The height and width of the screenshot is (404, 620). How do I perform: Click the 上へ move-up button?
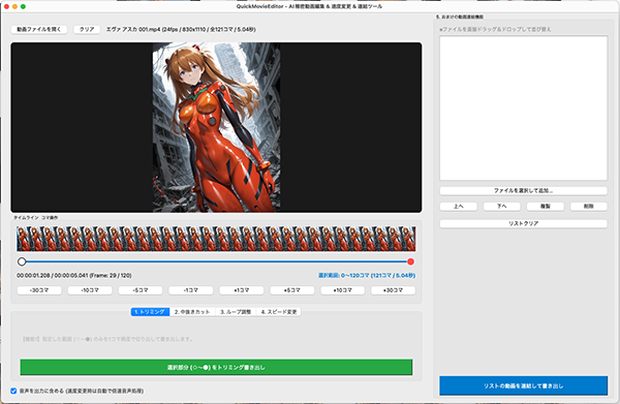(459, 206)
